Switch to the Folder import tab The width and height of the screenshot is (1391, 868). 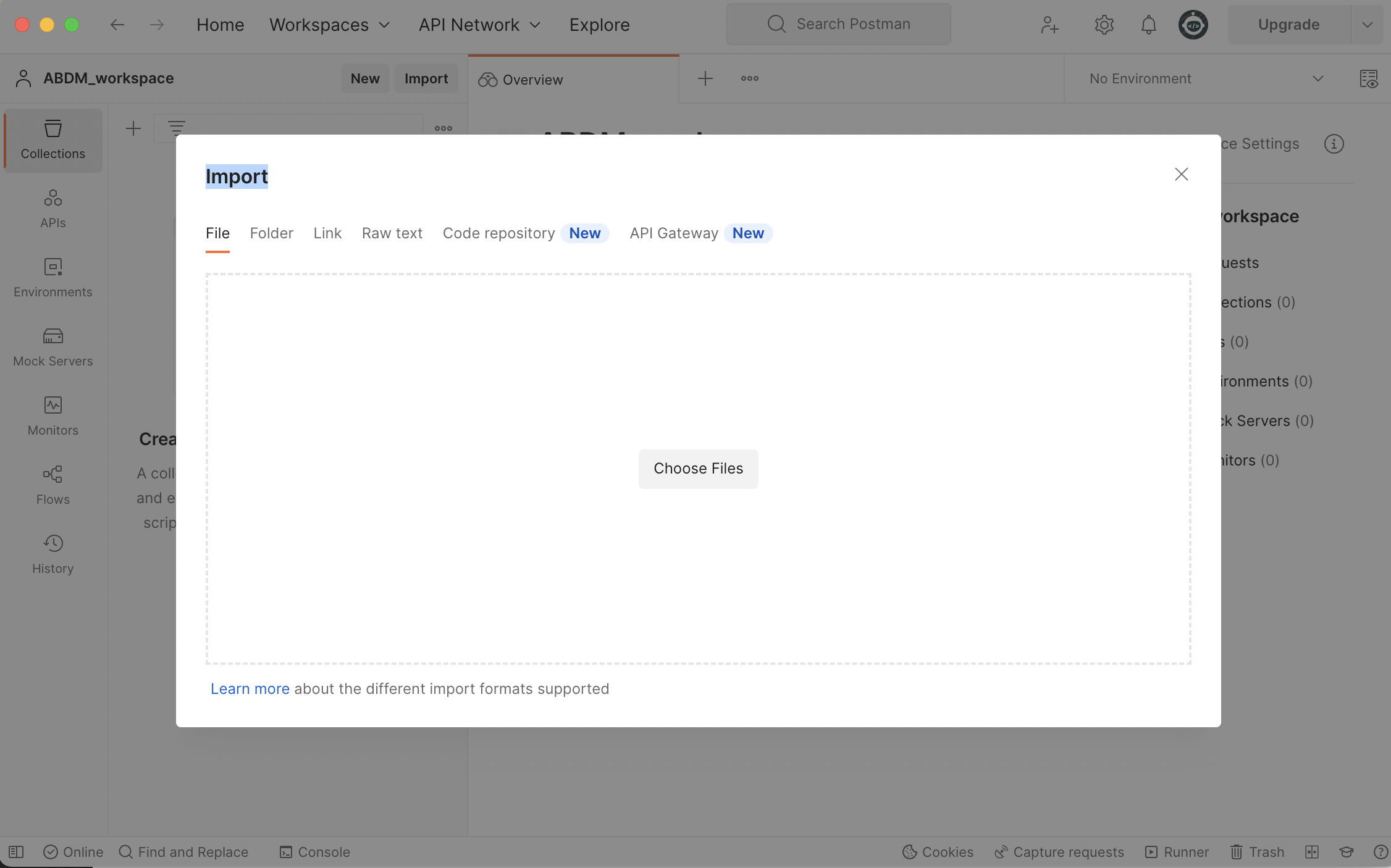click(x=271, y=233)
